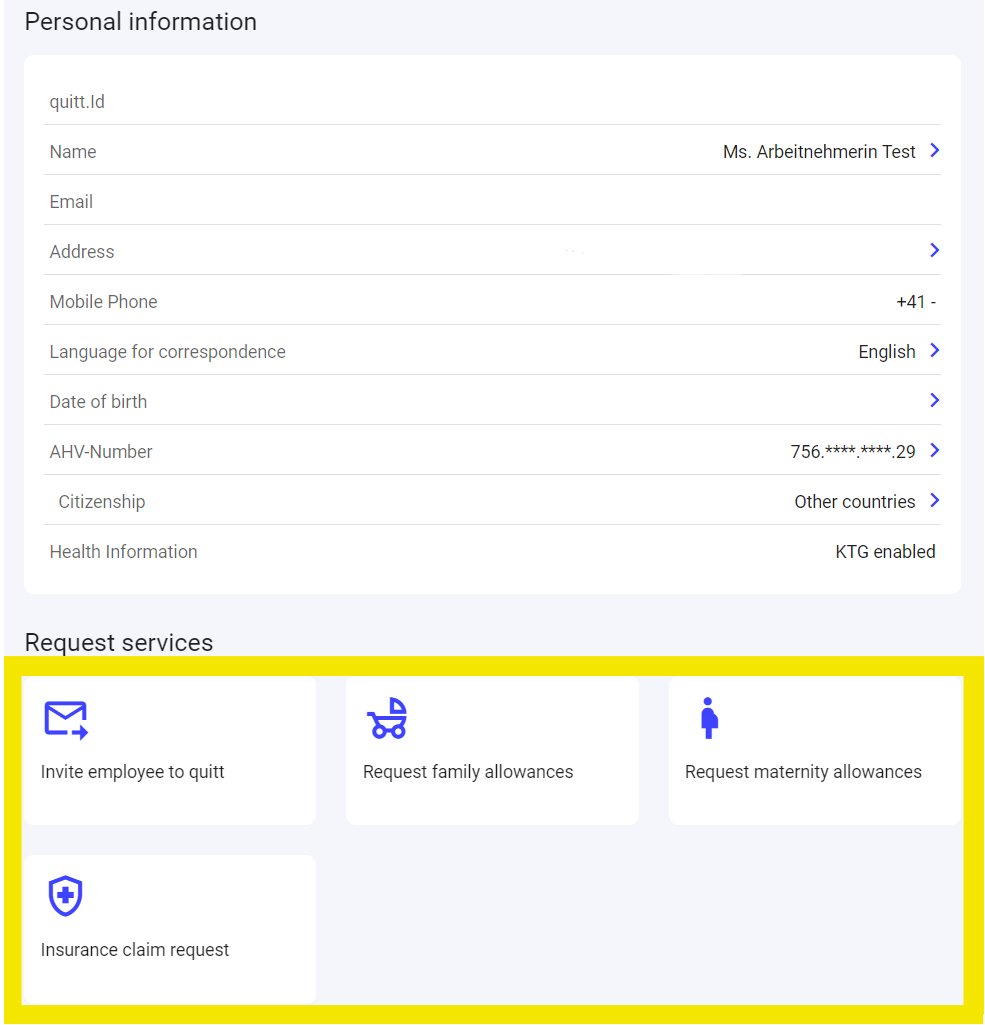985x1025 pixels.
Task: Open the AHV-Number details chevron
Action: (x=935, y=451)
